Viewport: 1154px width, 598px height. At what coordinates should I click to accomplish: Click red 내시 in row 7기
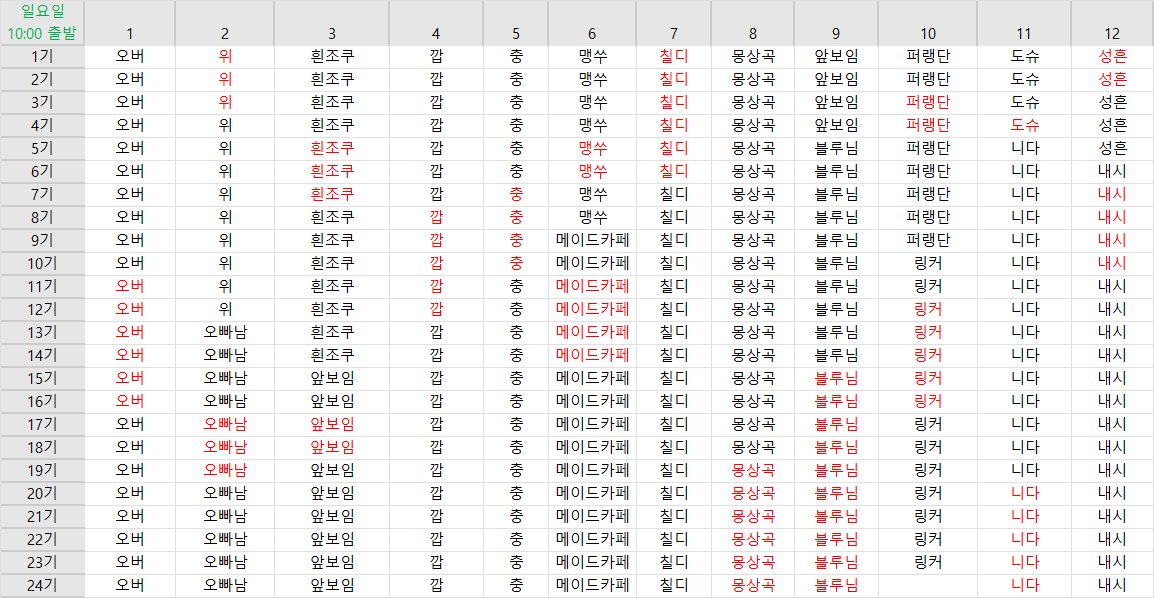[1112, 194]
